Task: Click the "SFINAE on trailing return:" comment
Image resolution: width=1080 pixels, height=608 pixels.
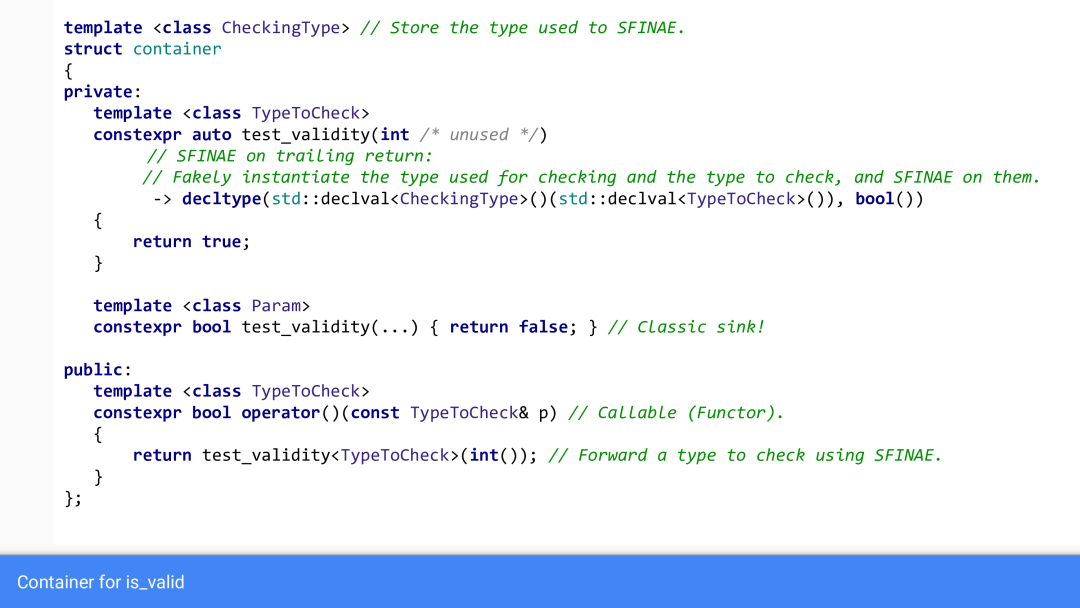Action: tap(290, 156)
